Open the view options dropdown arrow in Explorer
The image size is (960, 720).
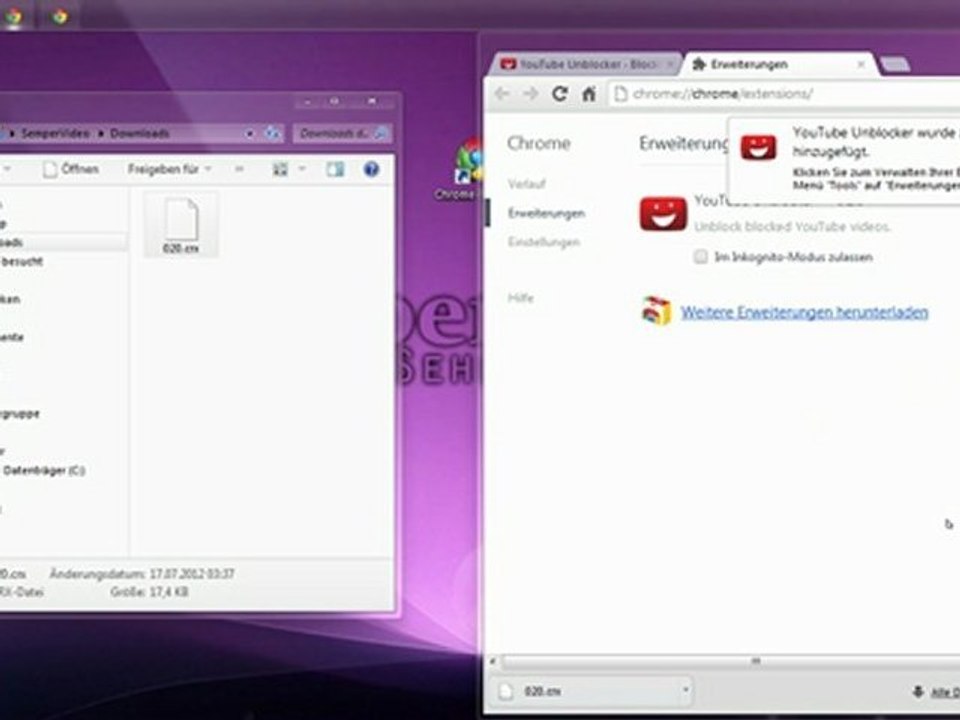(302, 169)
